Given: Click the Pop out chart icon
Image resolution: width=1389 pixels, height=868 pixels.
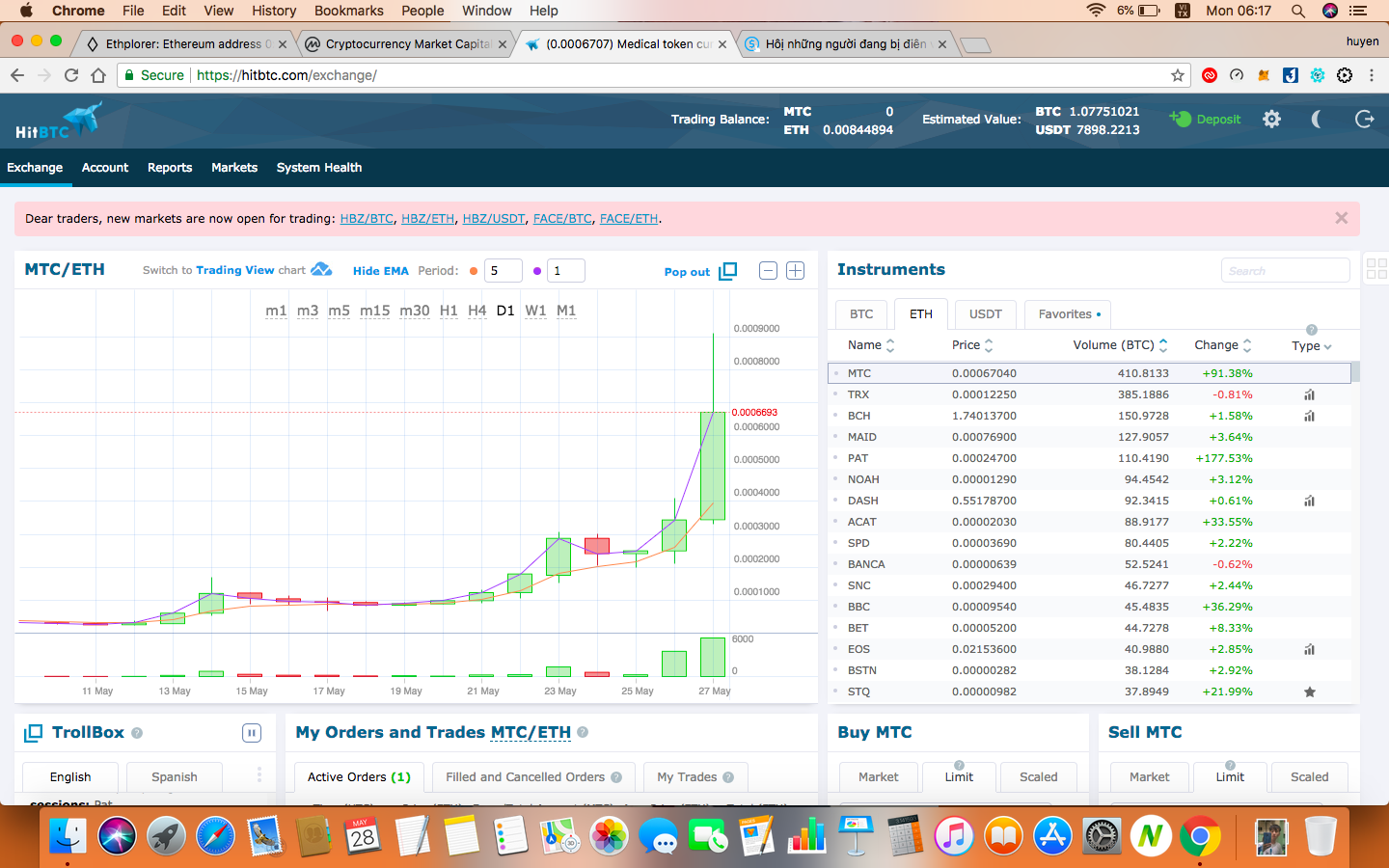Looking at the screenshot, I should (728, 271).
